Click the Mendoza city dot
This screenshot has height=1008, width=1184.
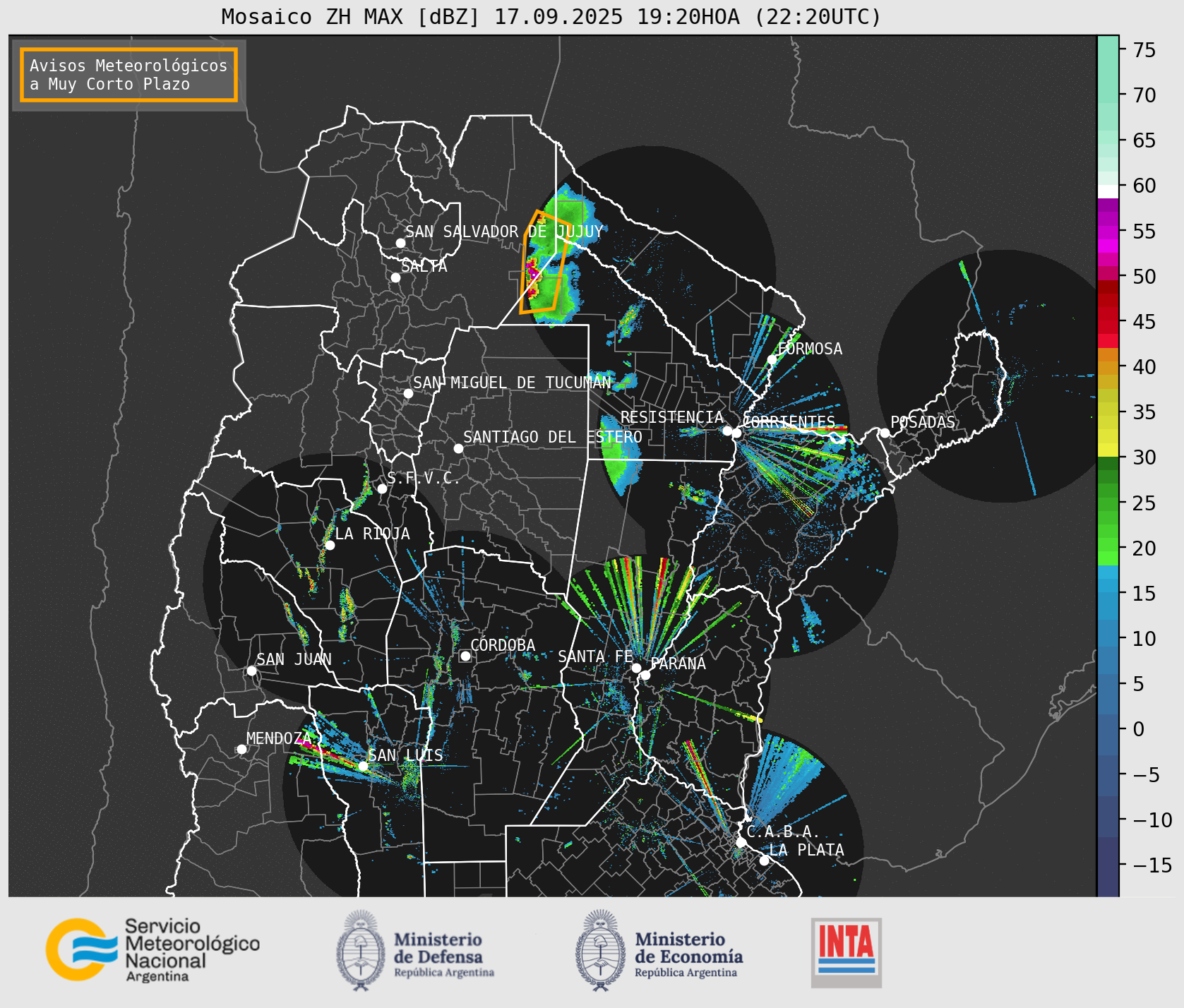[241, 749]
